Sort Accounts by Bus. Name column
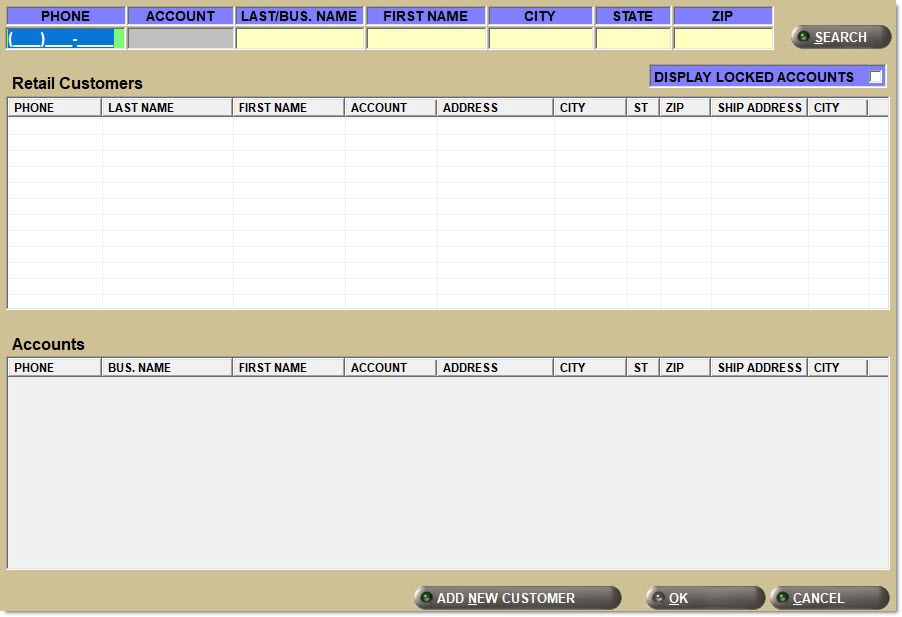Screen dimensions: 902x617 (166, 367)
